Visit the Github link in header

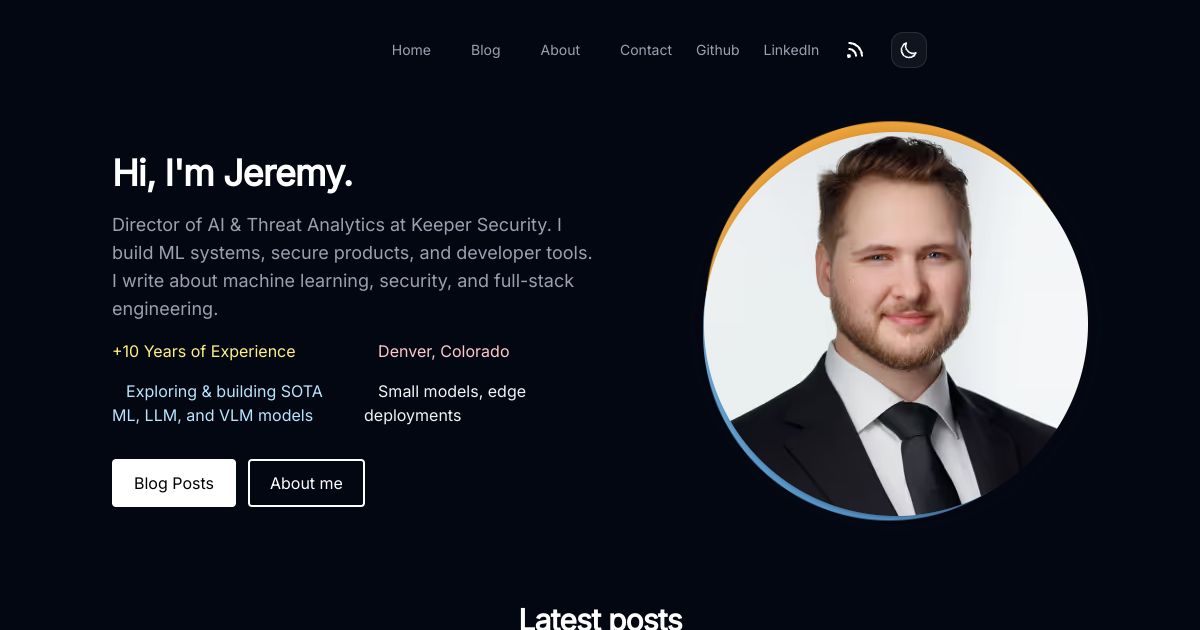tap(718, 50)
